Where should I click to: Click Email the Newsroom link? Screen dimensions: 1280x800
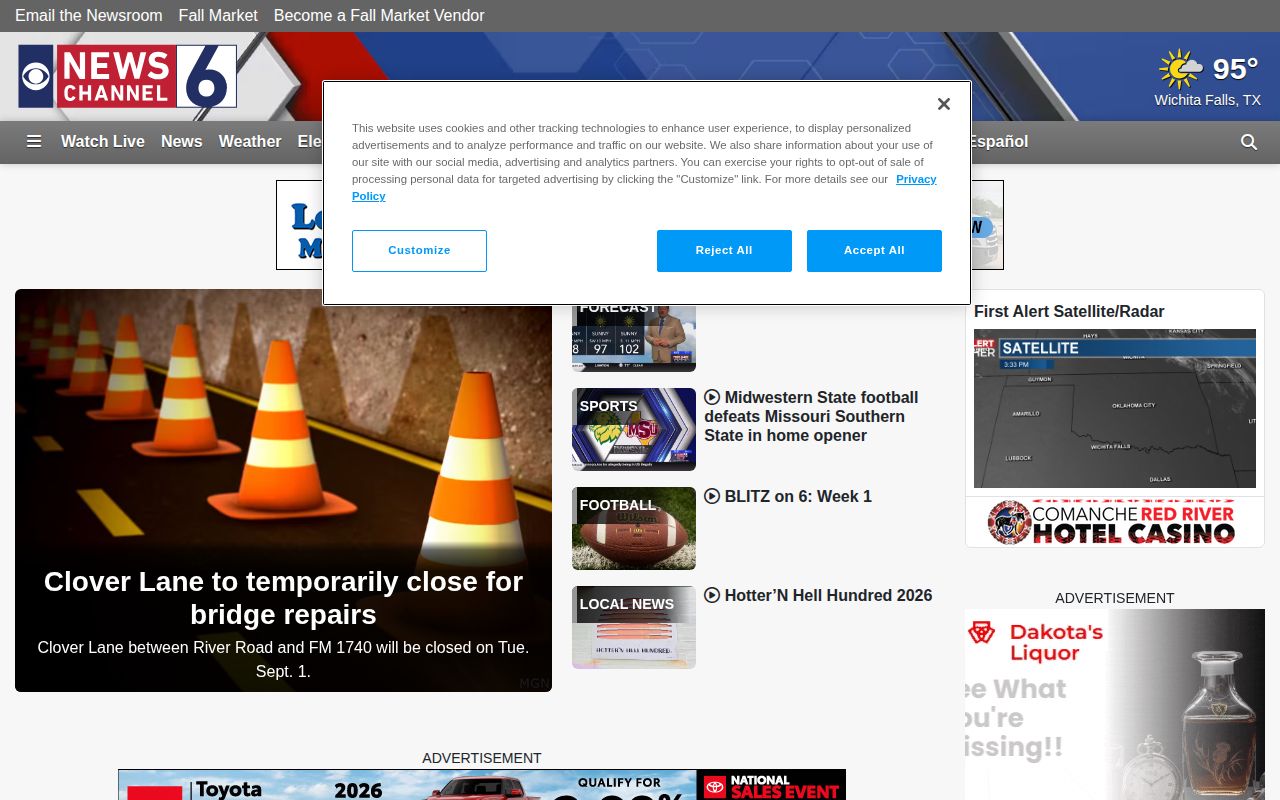[x=89, y=16]
